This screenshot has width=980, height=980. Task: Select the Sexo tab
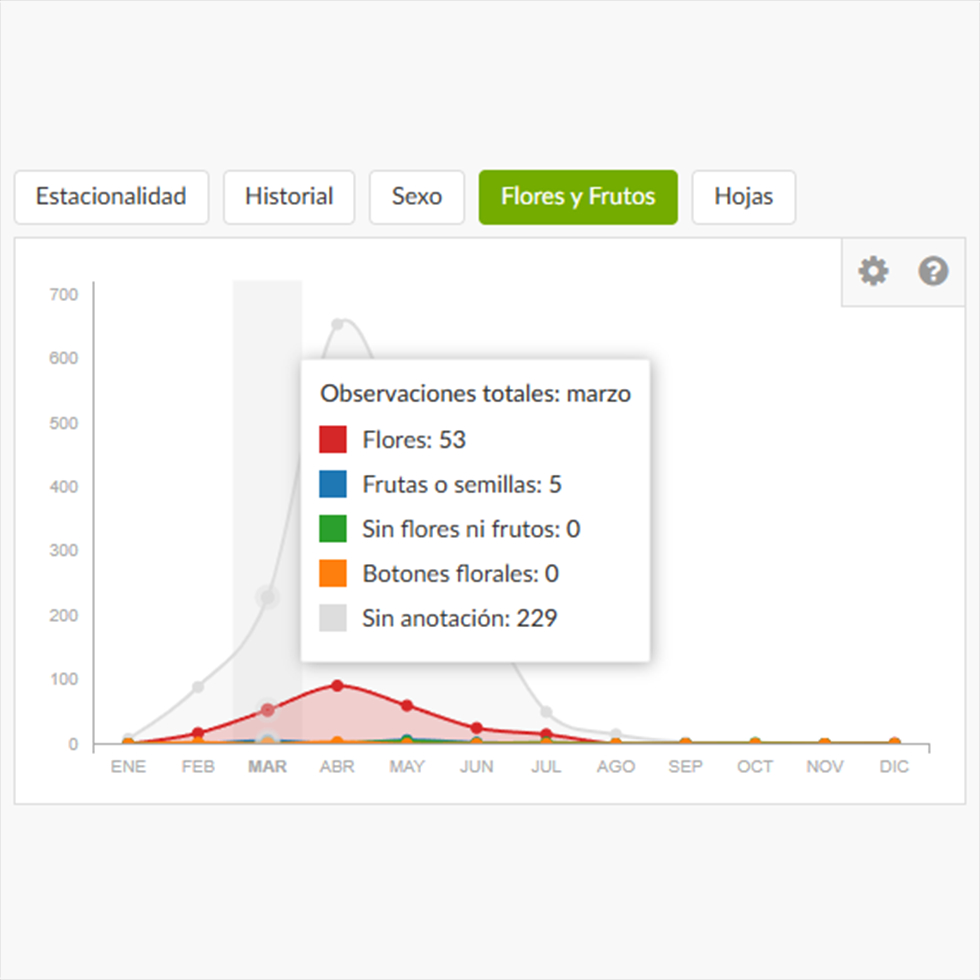point(417,197)
